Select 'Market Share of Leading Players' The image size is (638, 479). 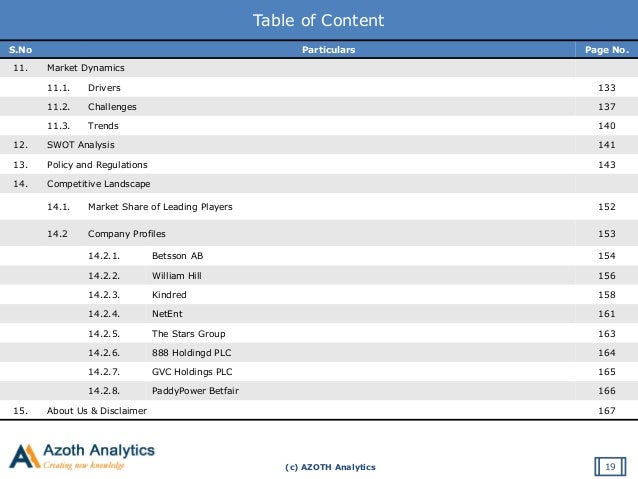click(x=160, y=207)
